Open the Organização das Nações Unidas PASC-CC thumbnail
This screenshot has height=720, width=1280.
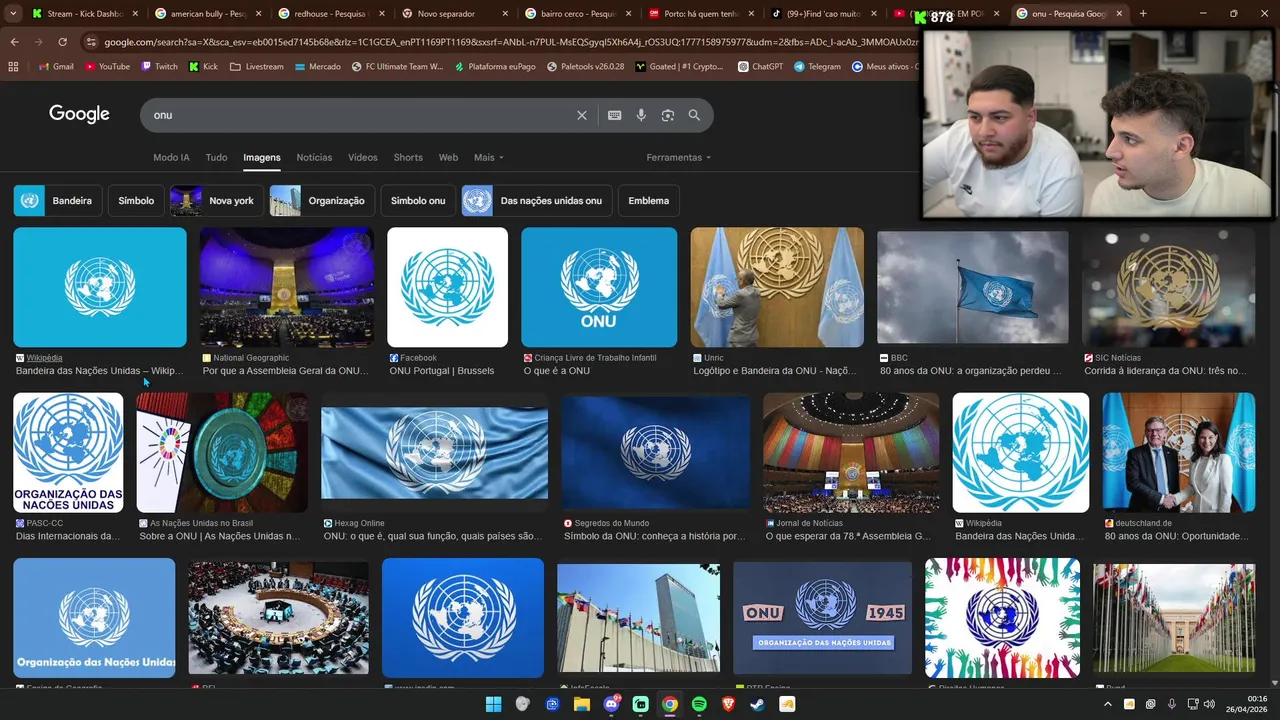(68, 453)
